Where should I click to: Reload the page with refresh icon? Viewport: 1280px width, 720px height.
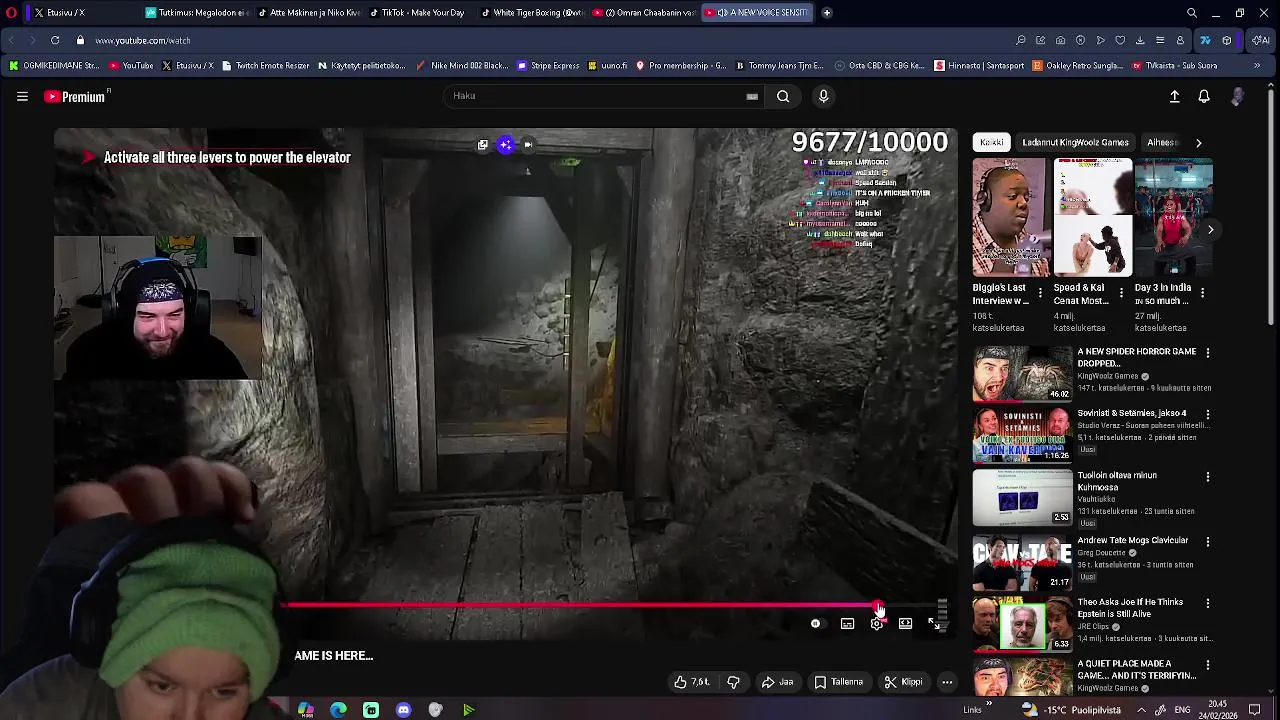pos(55,41)
